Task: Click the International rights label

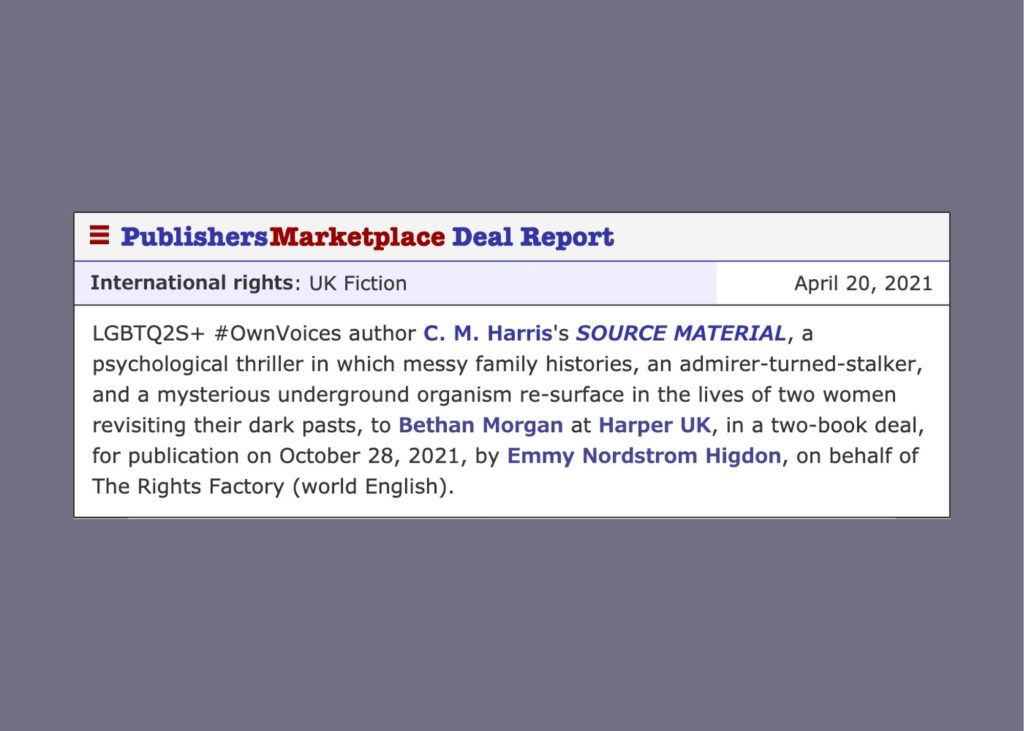Action: click(x=192, y=283)
